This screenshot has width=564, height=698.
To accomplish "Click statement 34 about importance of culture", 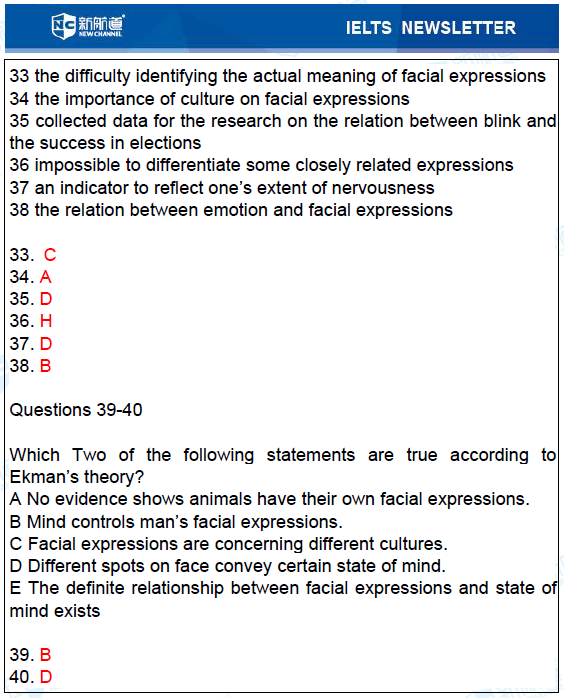I will [x=210, y=99].
